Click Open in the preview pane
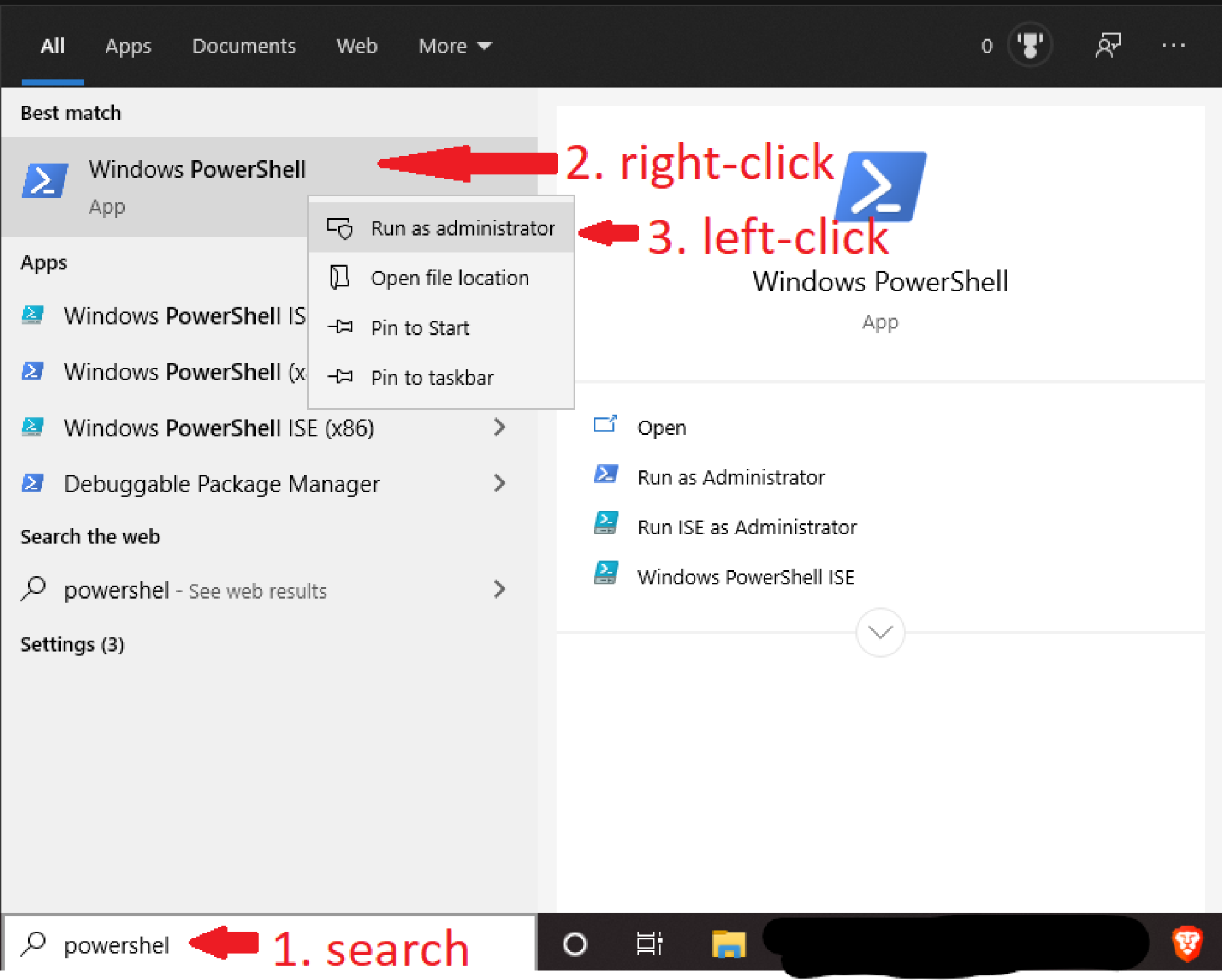The width and height of the screenshot is (1222, 980). [661, 428]
